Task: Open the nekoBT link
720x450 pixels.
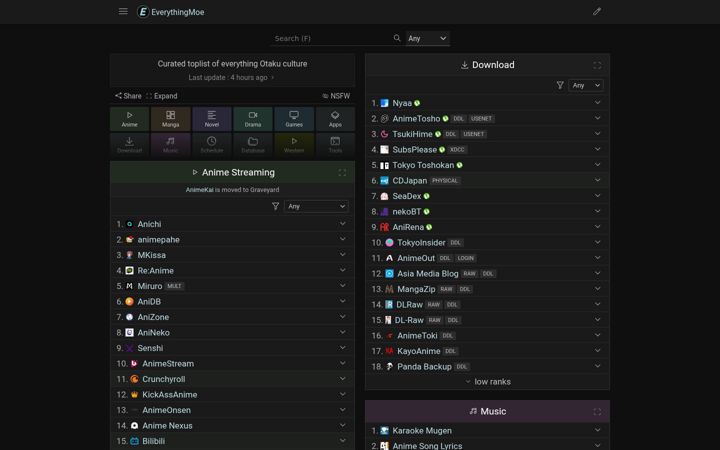Action: 406,212
